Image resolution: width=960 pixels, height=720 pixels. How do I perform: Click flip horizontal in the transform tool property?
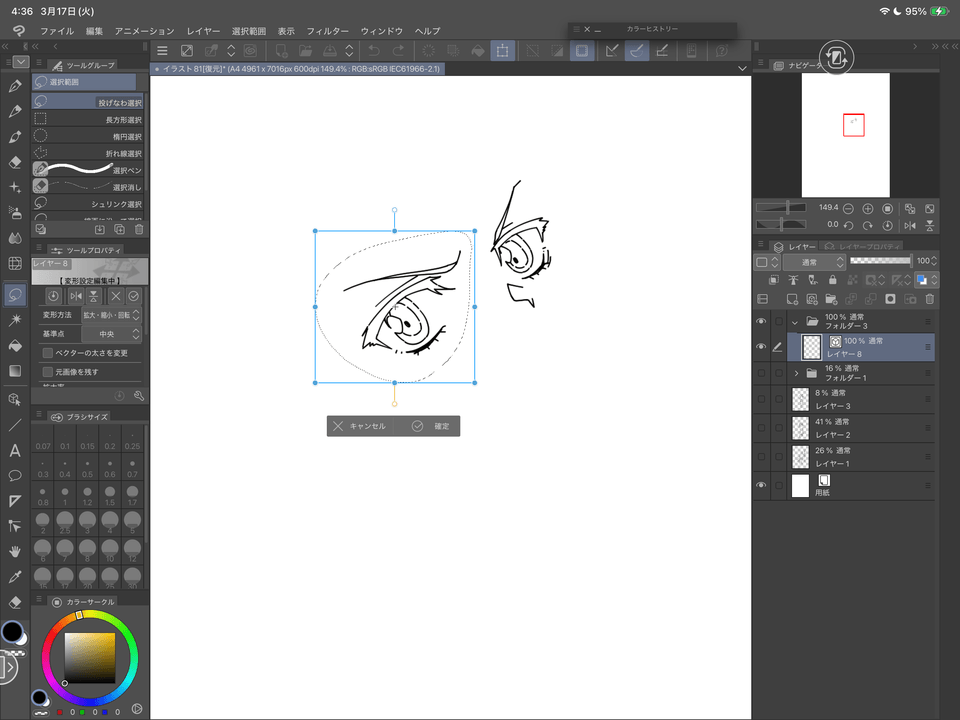pos(76,296)
